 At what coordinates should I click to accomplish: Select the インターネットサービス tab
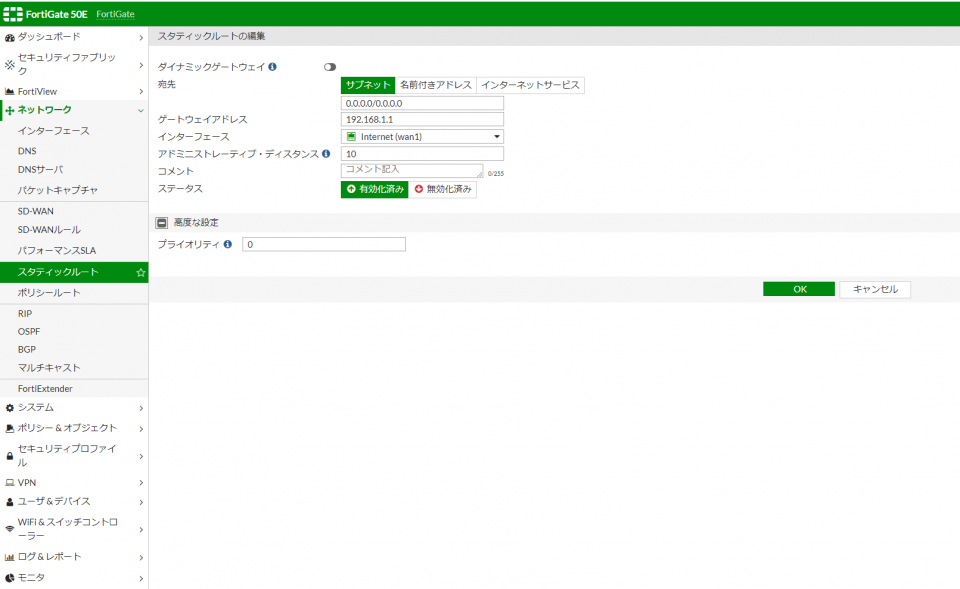pos(530,85)
